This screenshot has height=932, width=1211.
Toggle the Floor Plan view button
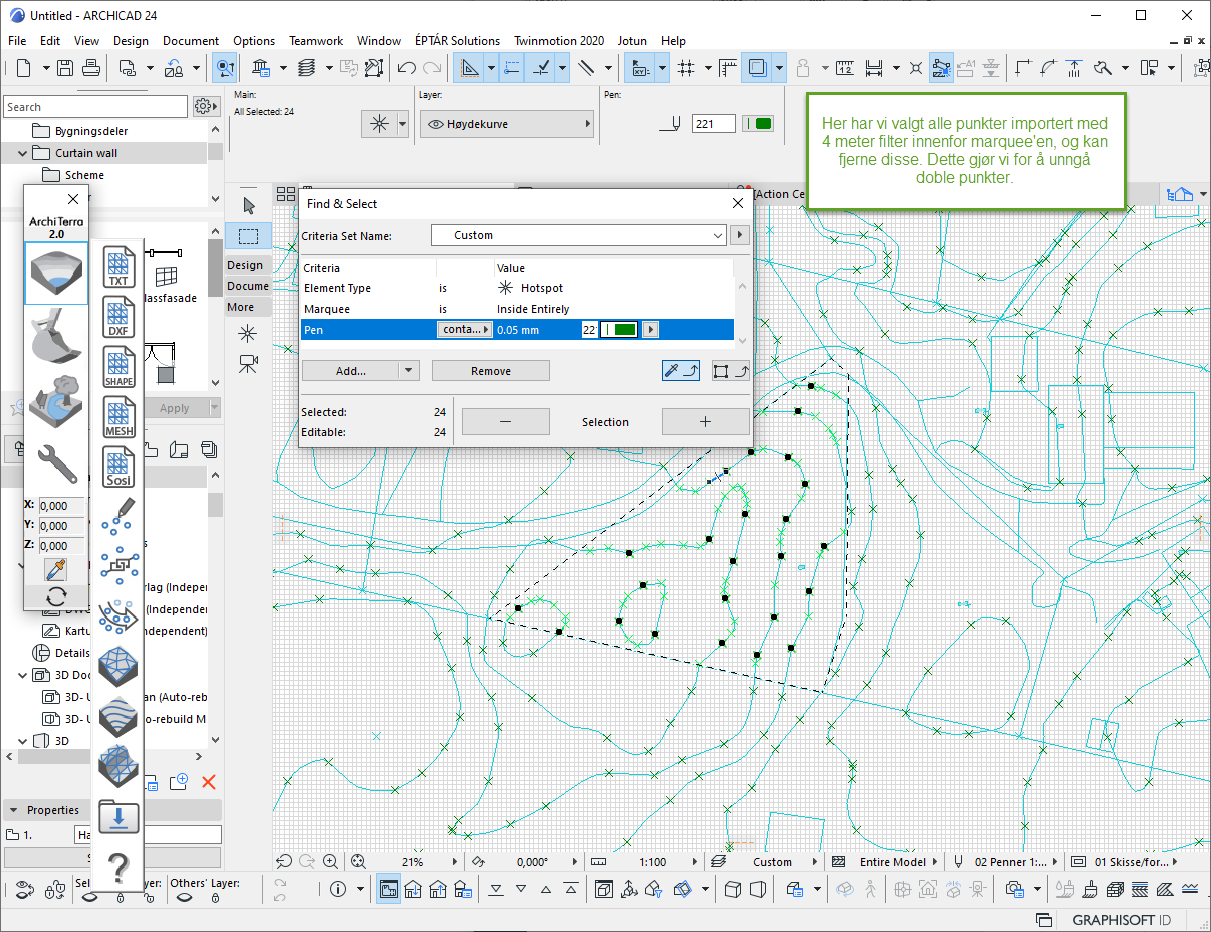coord(387,888)
